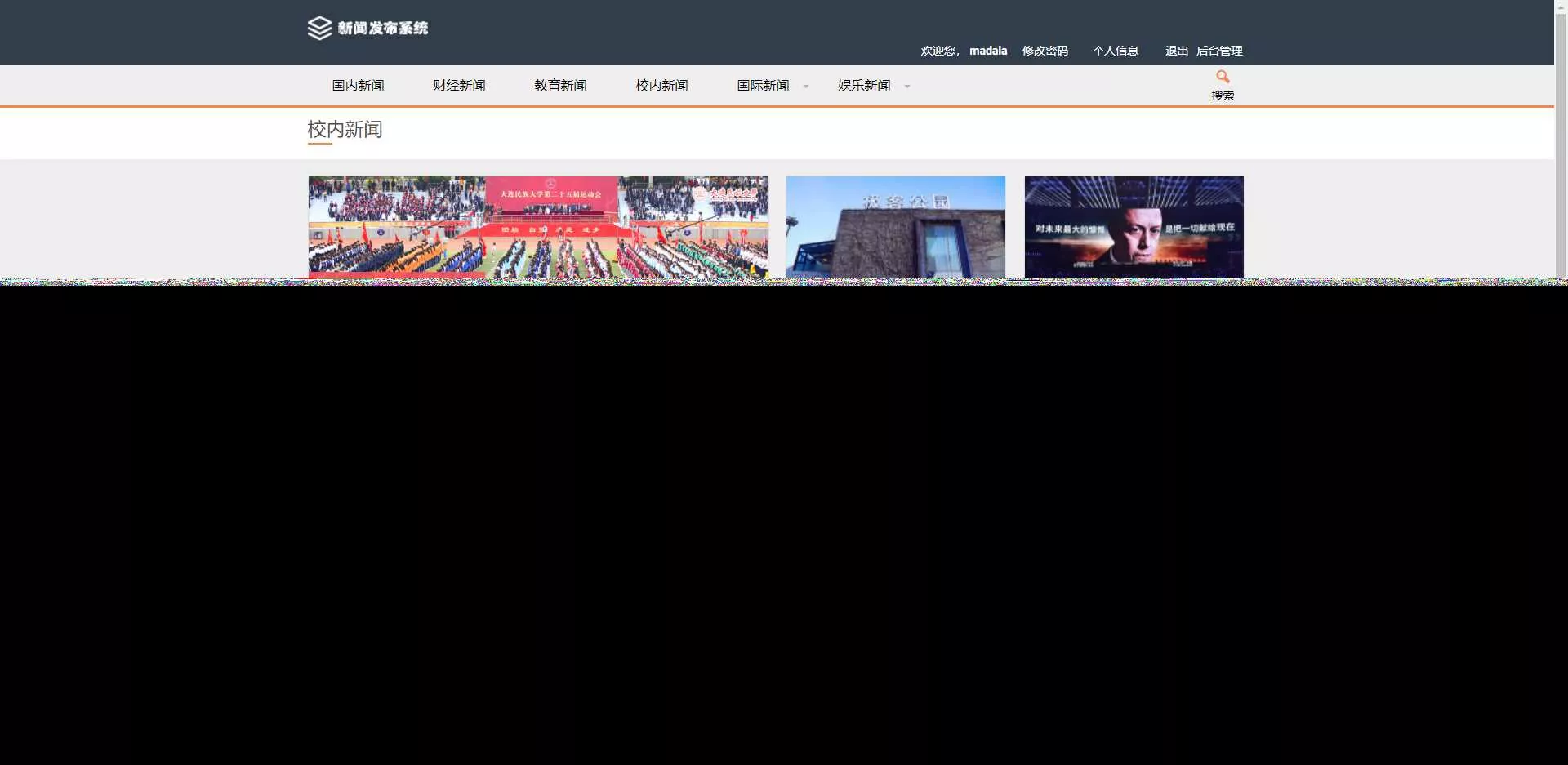The width and height of the screenshot is (1568, 765).
Task: Go to the 教育新闻 section
Action: tap(560, 86)
